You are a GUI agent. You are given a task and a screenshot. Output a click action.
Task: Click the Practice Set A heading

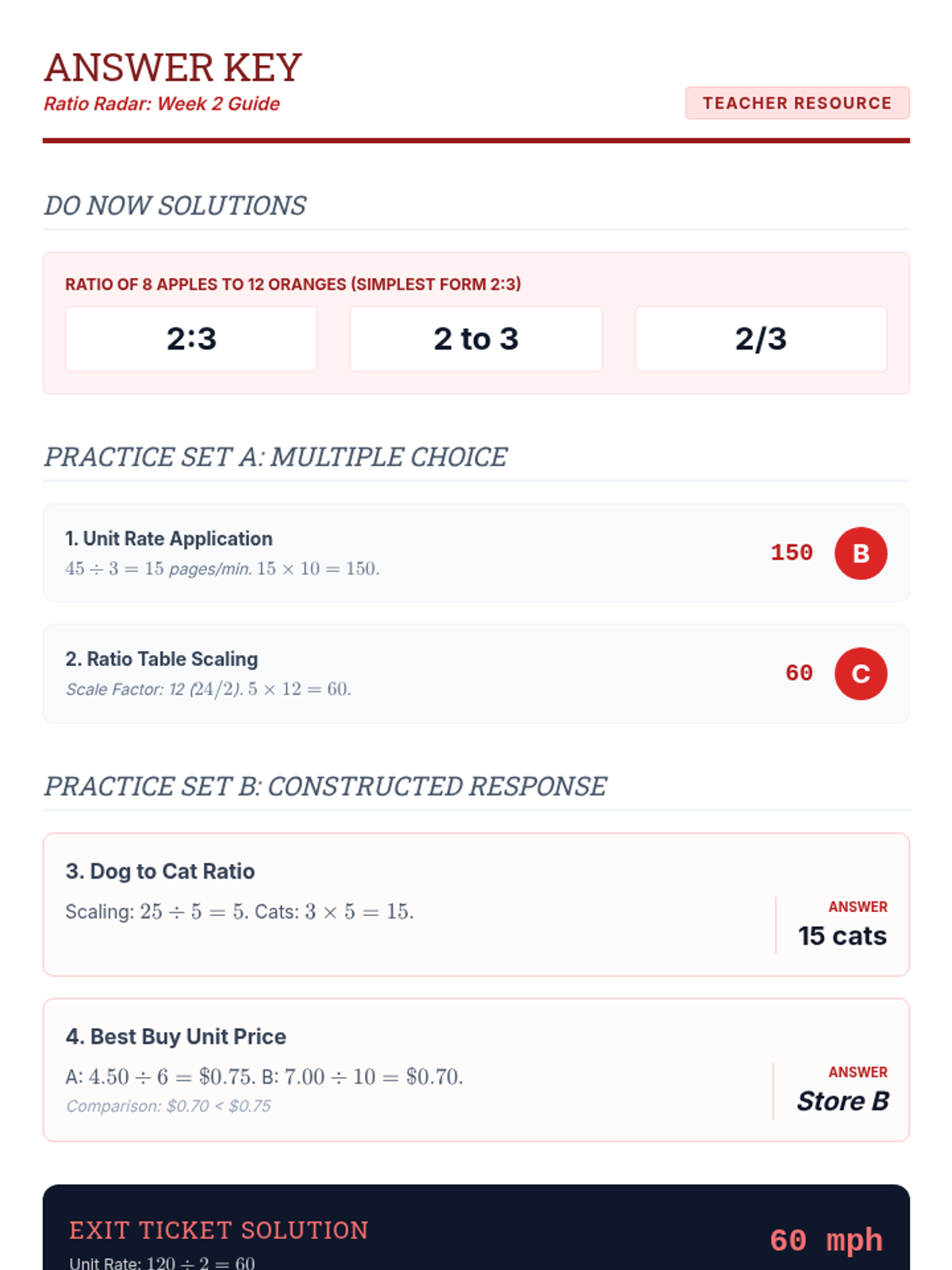pyautogui.click(x=275, y=457)
